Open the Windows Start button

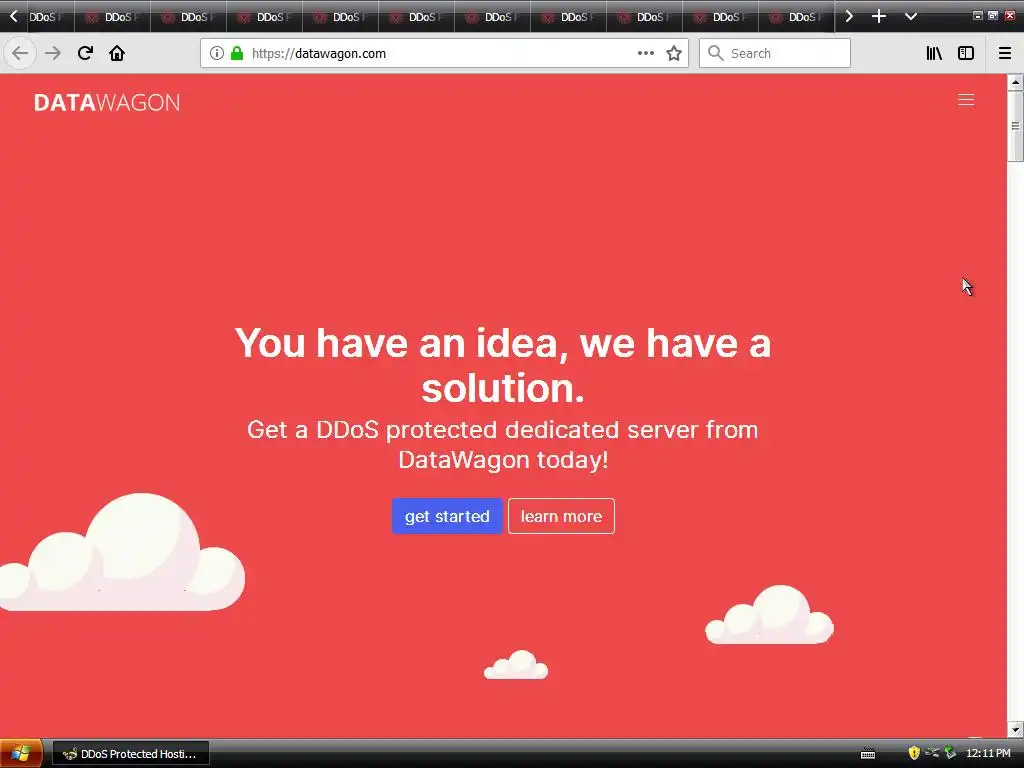pos(21,754)
